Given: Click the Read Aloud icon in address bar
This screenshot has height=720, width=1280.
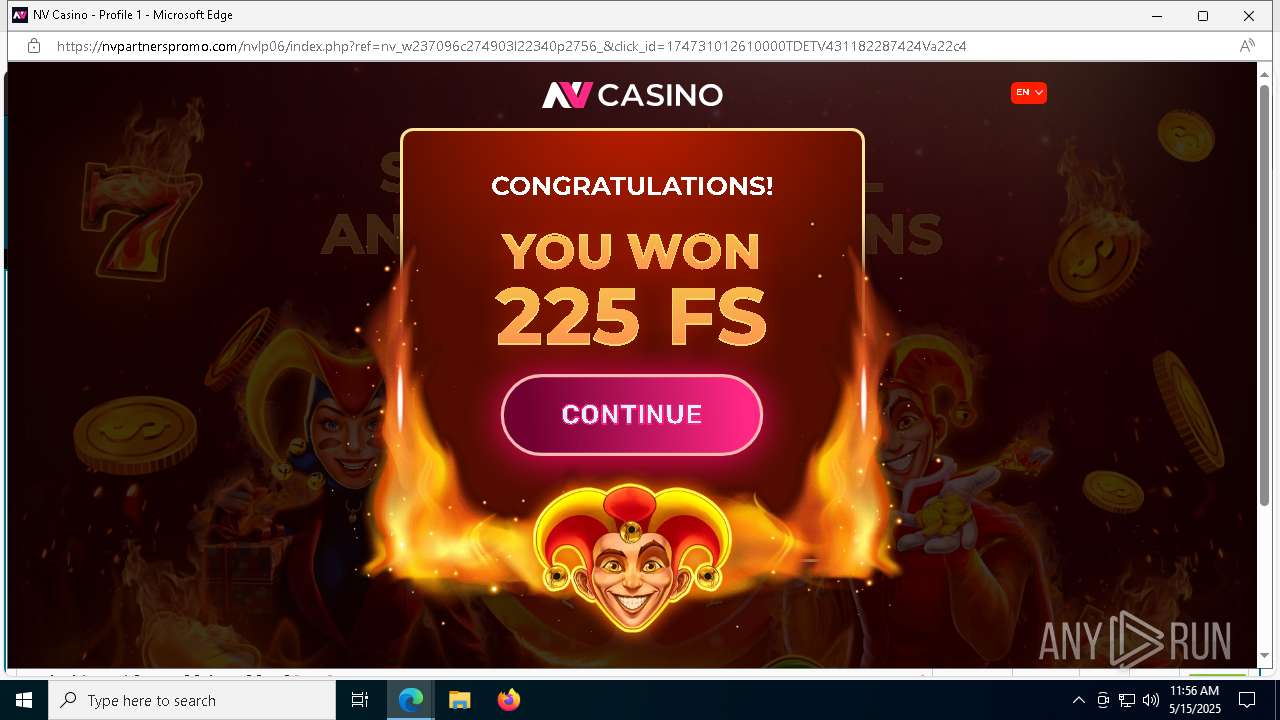Looking at the screenshot, I should pyautogui.click(x=1247, y=46).
